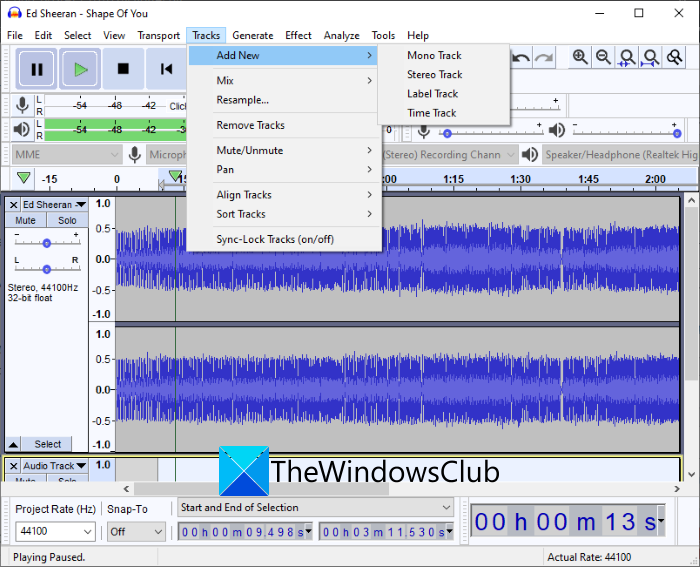Viewport: 700px width, 567px height.
Task: Close the Audio Track with its X
Action: pos(13,466)
